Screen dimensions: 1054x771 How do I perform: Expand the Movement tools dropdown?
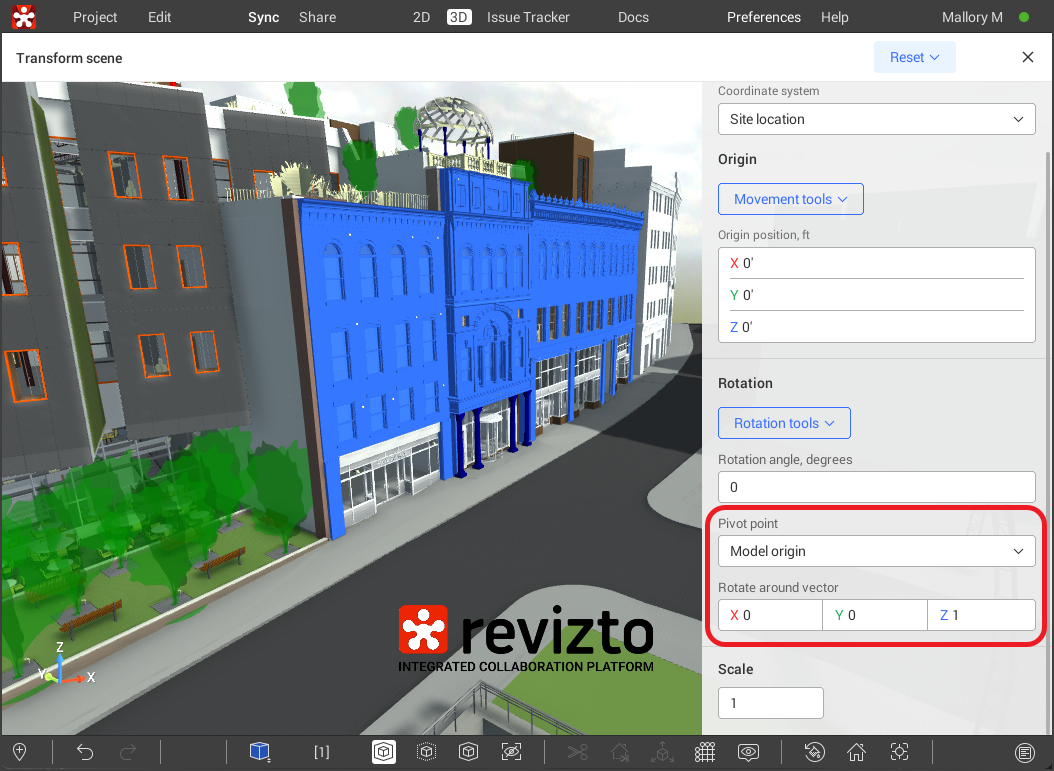coord(790,199)
